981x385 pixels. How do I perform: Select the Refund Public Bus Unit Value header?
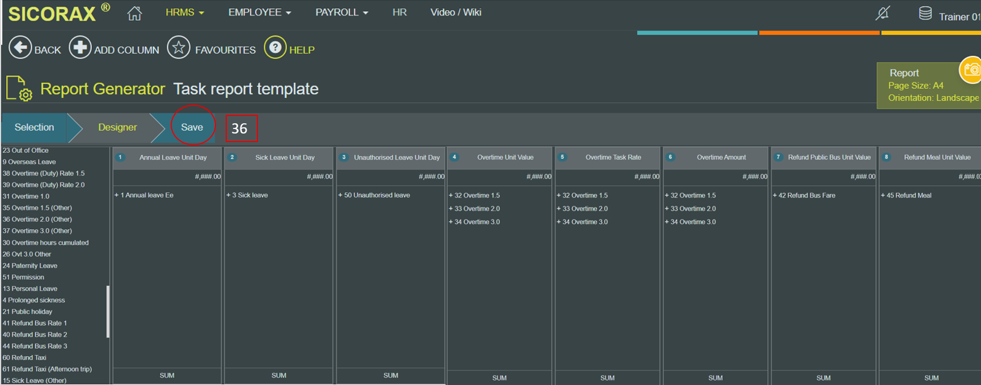(823, 158)
